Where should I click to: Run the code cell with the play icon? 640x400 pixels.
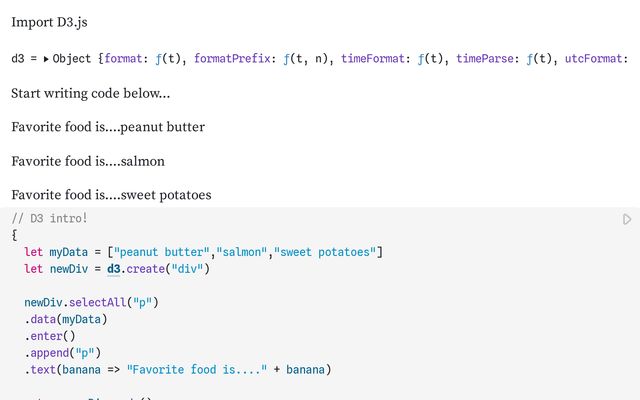(x=627, y=219)
